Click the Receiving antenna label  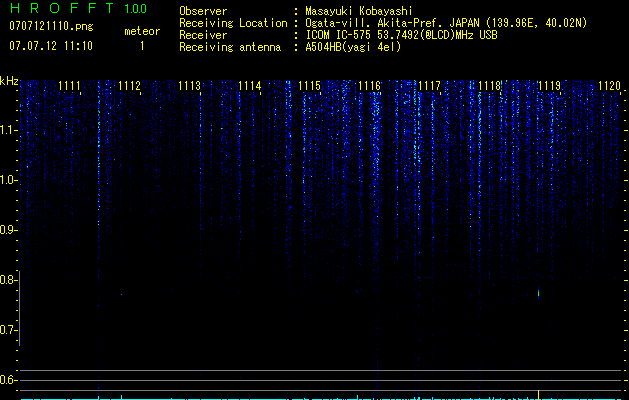coord(230,47)
